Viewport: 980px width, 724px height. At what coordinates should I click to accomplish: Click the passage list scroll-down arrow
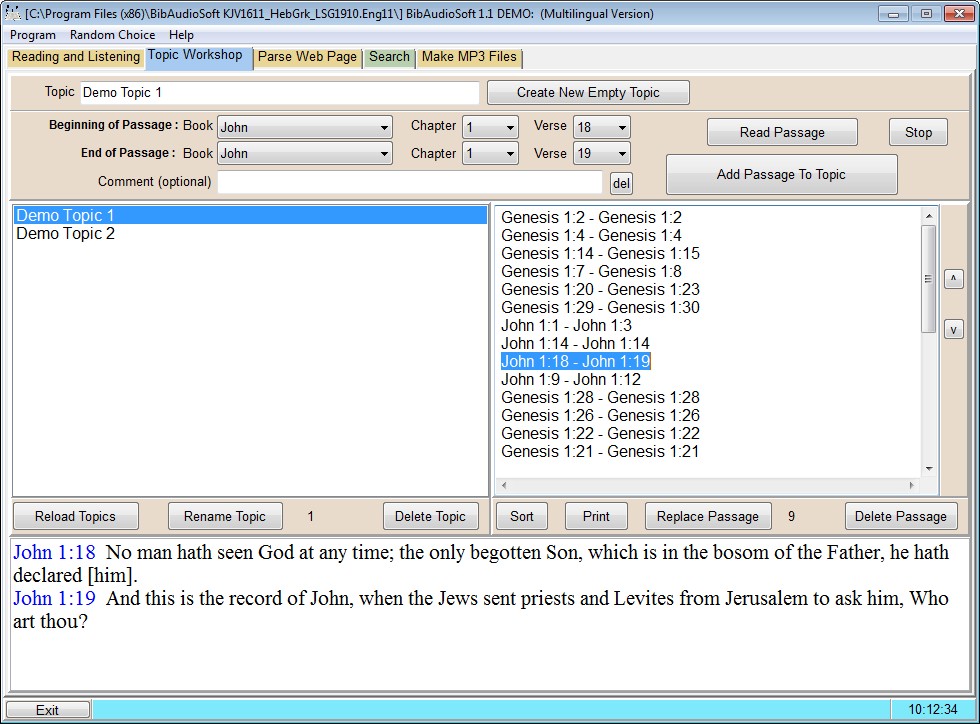pyautogui.click(x=929, y=469)
